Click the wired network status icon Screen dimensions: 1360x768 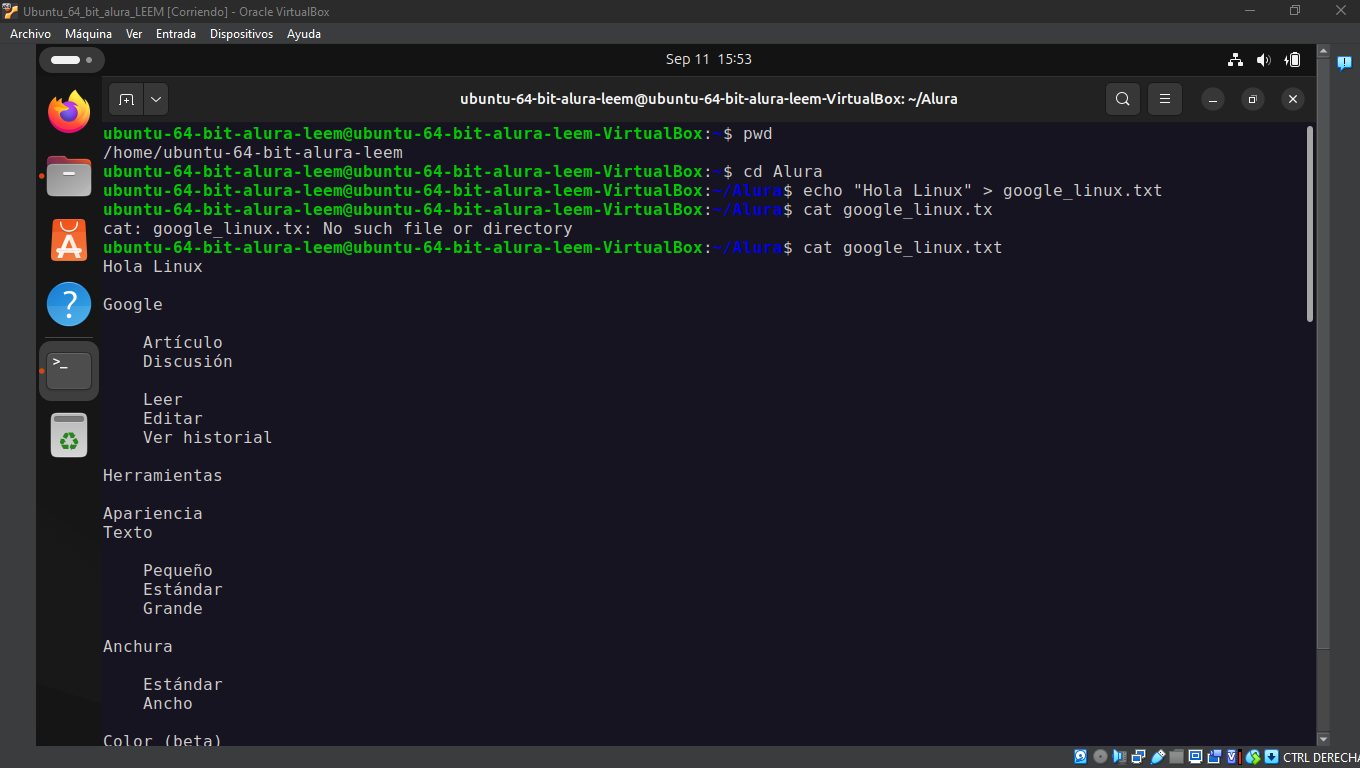tap(1235, 60)
